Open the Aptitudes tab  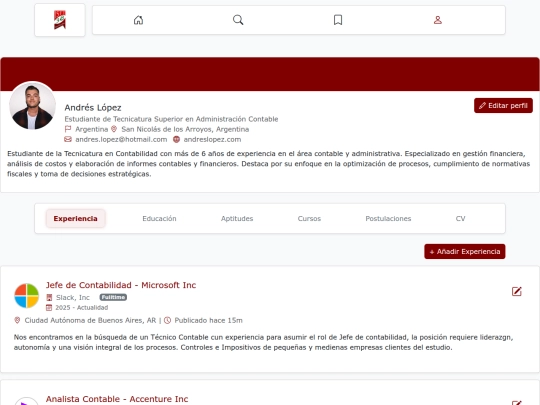(x=237, y=218)
